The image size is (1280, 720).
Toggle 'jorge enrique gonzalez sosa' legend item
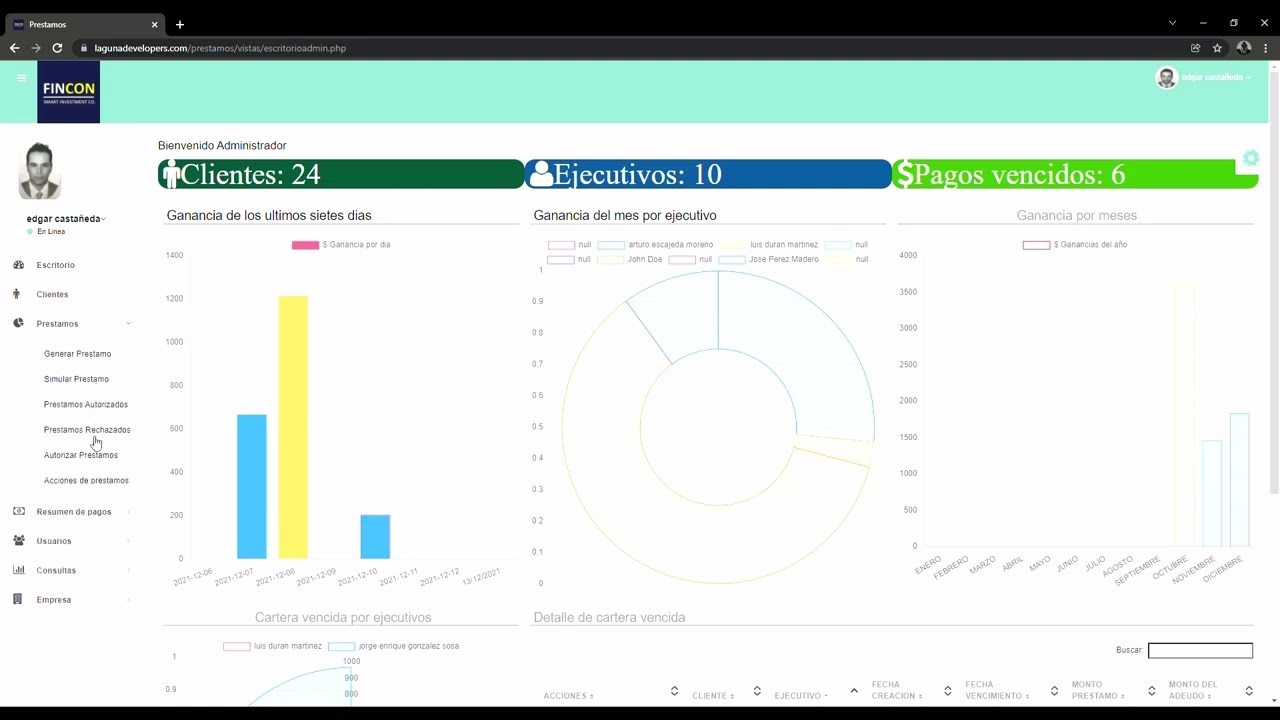393,646
